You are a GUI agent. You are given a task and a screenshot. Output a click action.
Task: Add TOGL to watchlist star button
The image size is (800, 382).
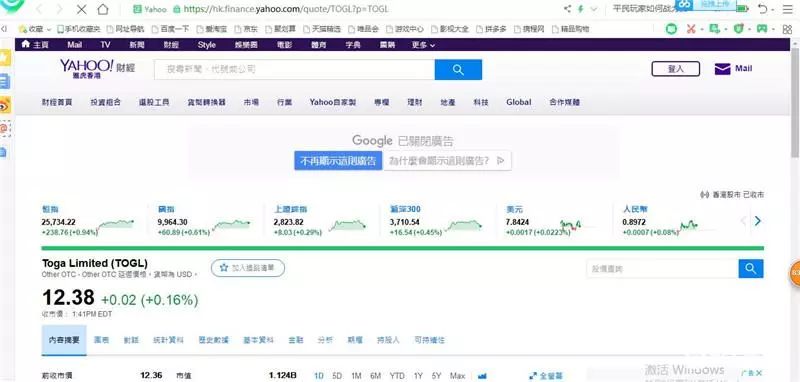pos(248,268)
